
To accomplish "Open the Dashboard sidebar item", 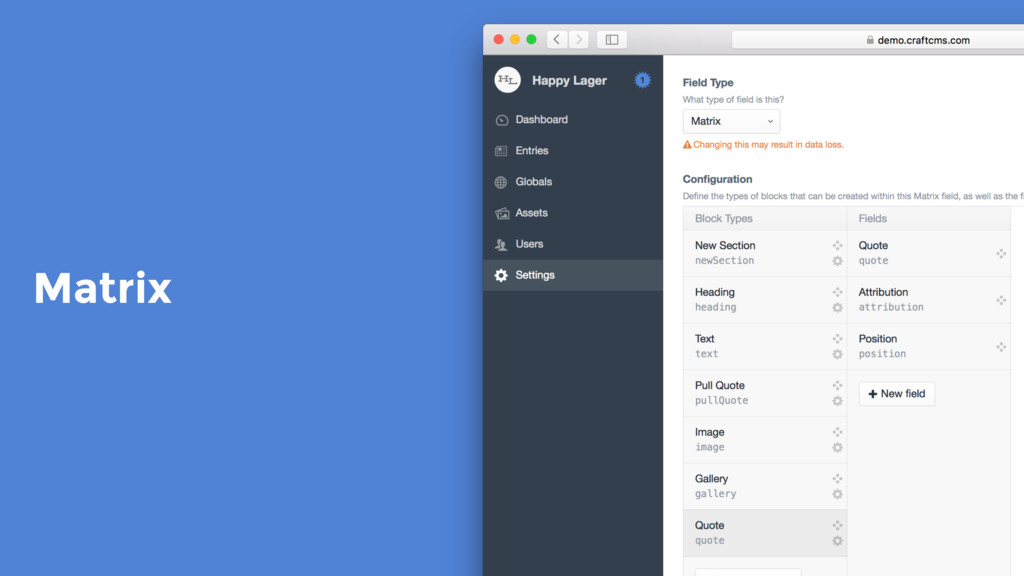I will point(573,120).
